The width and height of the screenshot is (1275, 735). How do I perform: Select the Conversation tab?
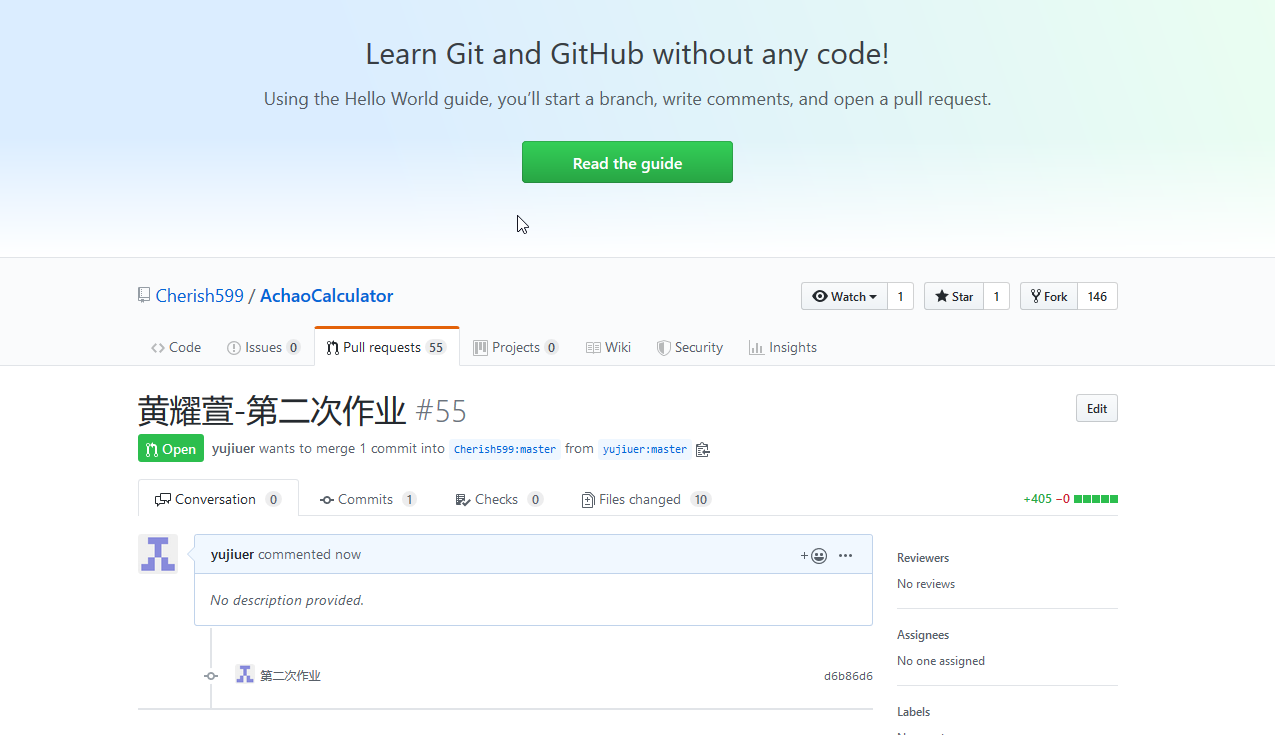[x=218, y=499]
